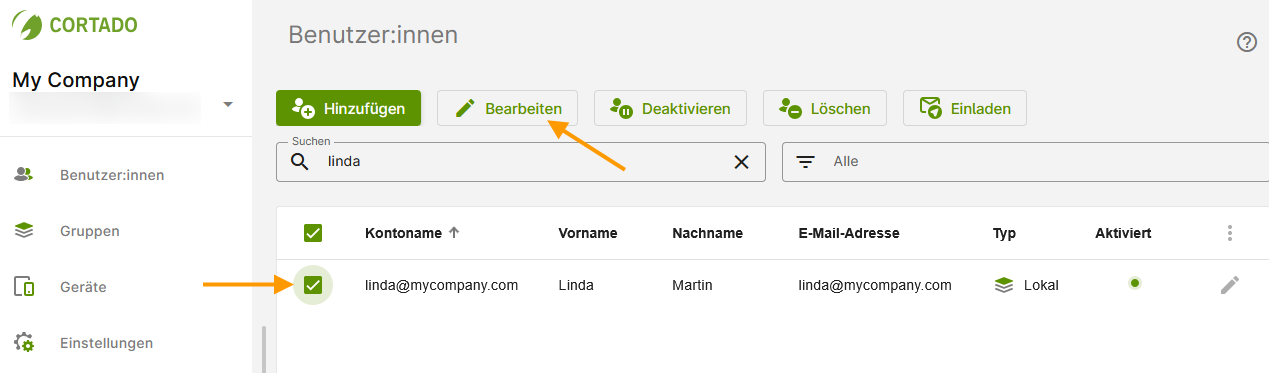Open Benutzer:innen in the sidebar
Screen dimensions: 1269x373
(x=112, y=175)
